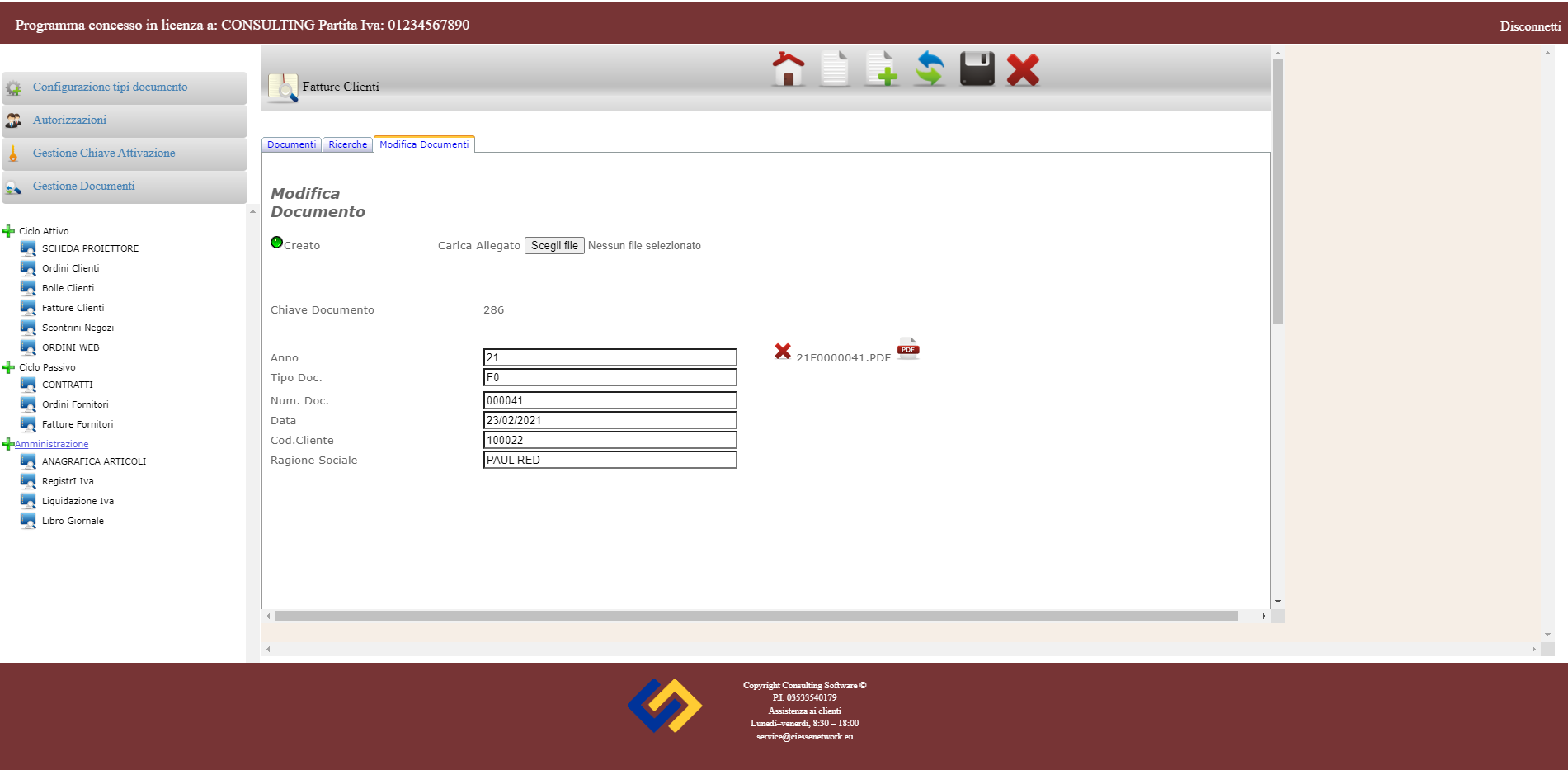This screenshot has height=770, width=1568.
Task: Open Gestione Documenti menu item
Action: click(125, 187)
